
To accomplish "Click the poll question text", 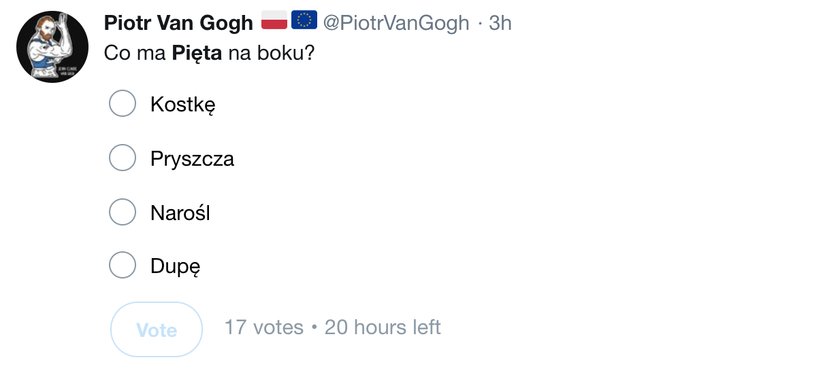I will point(209,54).
